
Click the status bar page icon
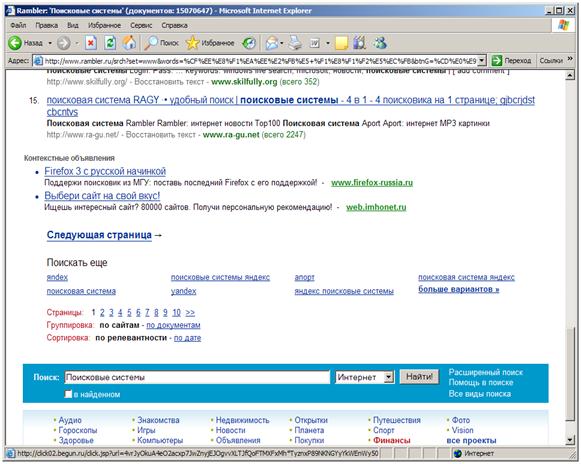point(11,453)
